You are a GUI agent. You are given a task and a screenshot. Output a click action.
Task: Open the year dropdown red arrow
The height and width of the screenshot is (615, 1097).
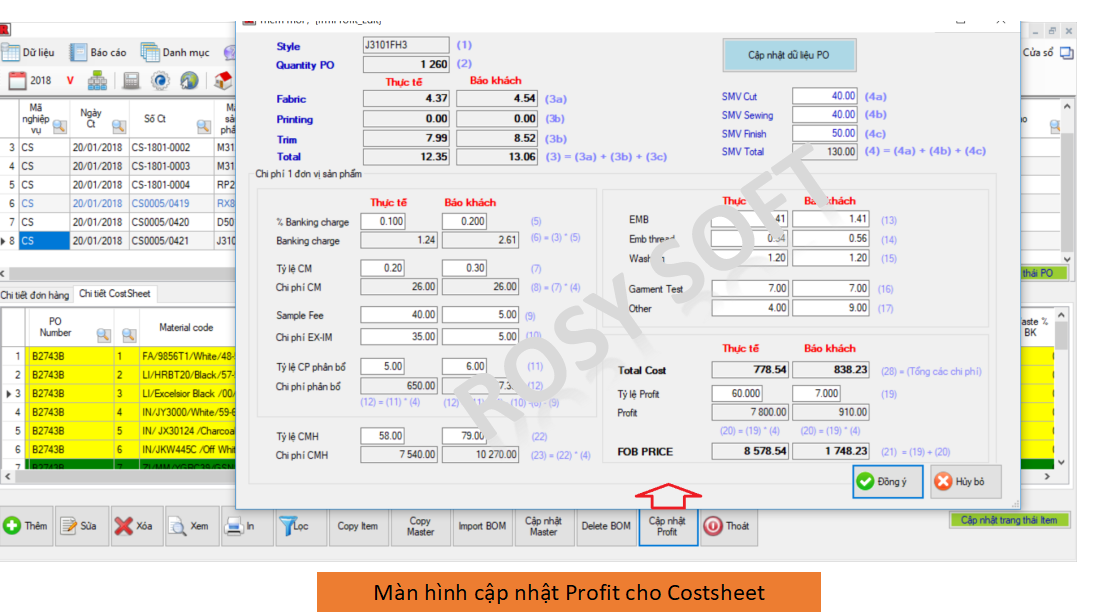click(x=70, y=81)
